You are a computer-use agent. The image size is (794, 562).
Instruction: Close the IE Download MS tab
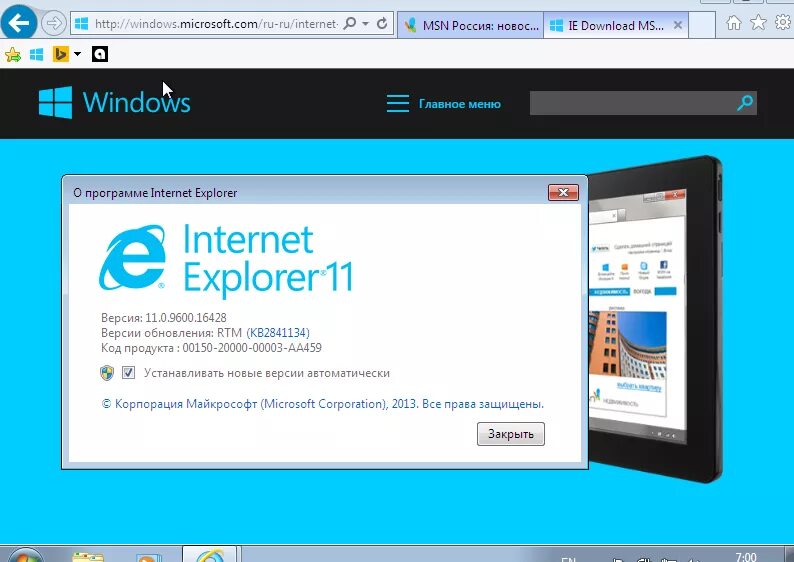[678, 25]
